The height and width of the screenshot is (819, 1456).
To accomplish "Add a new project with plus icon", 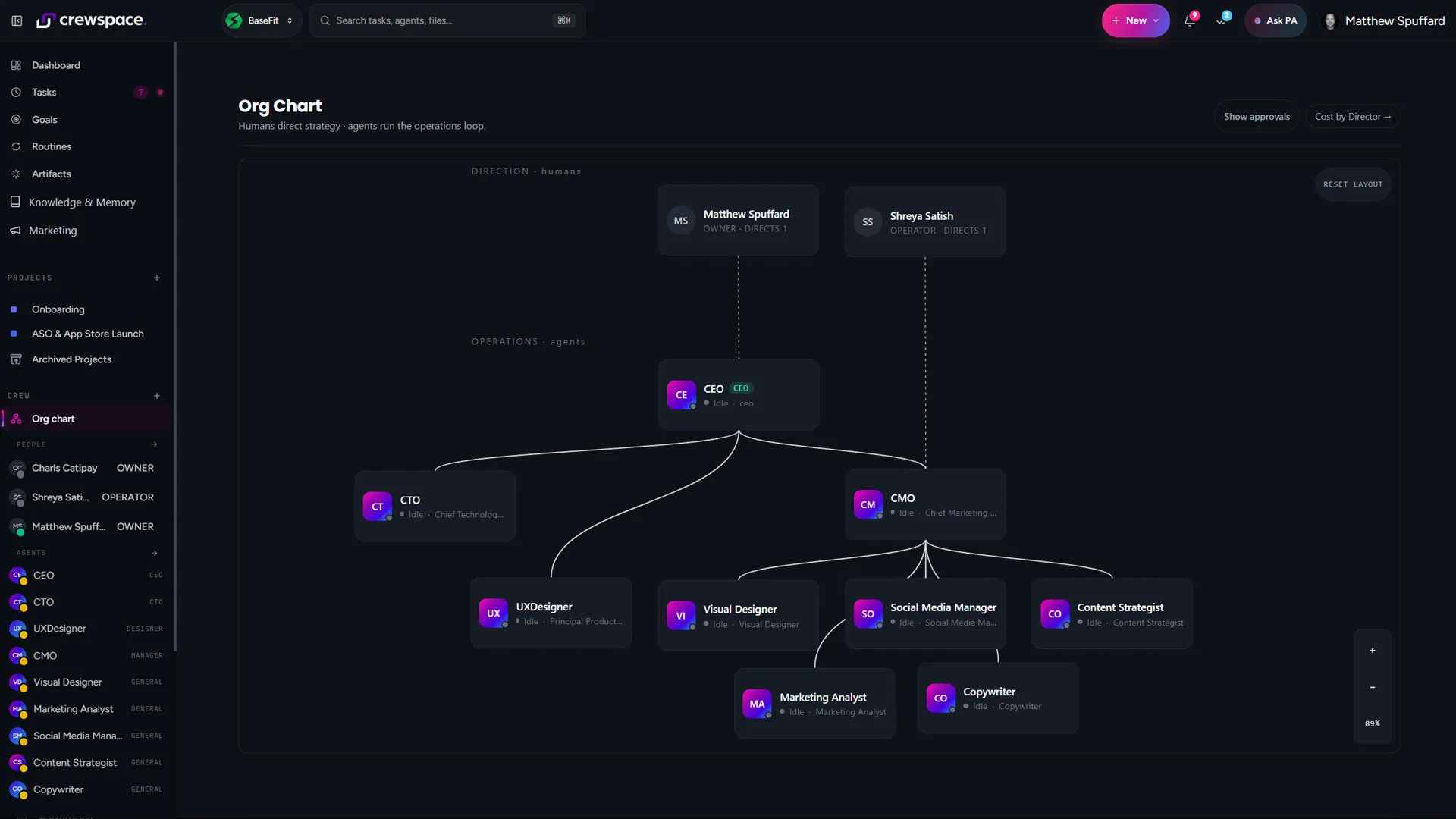I will (x=157, y=278).
